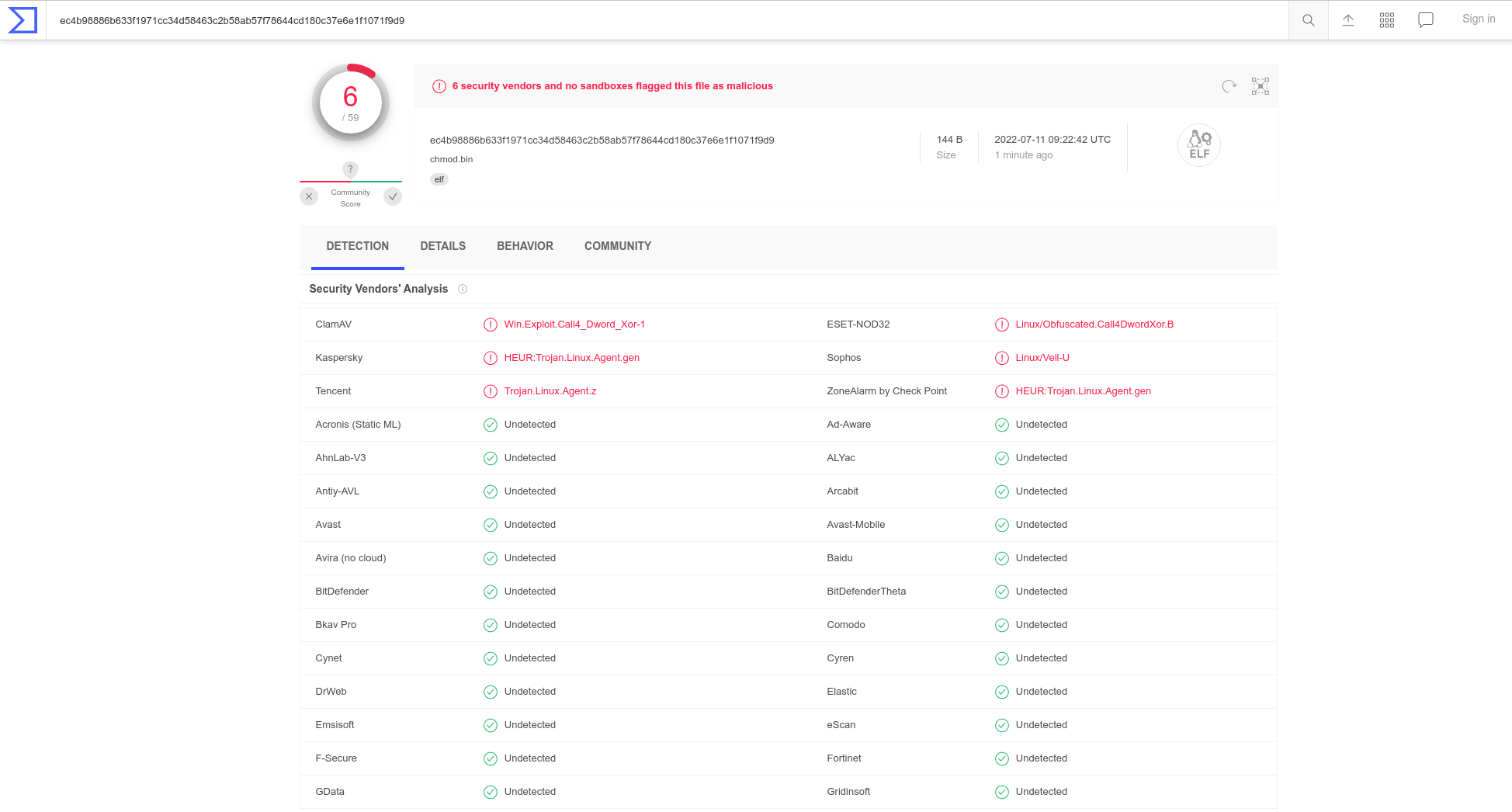Click the Baidu undetected check icon
The image size is (1512, 812).
click(1002, 558)
